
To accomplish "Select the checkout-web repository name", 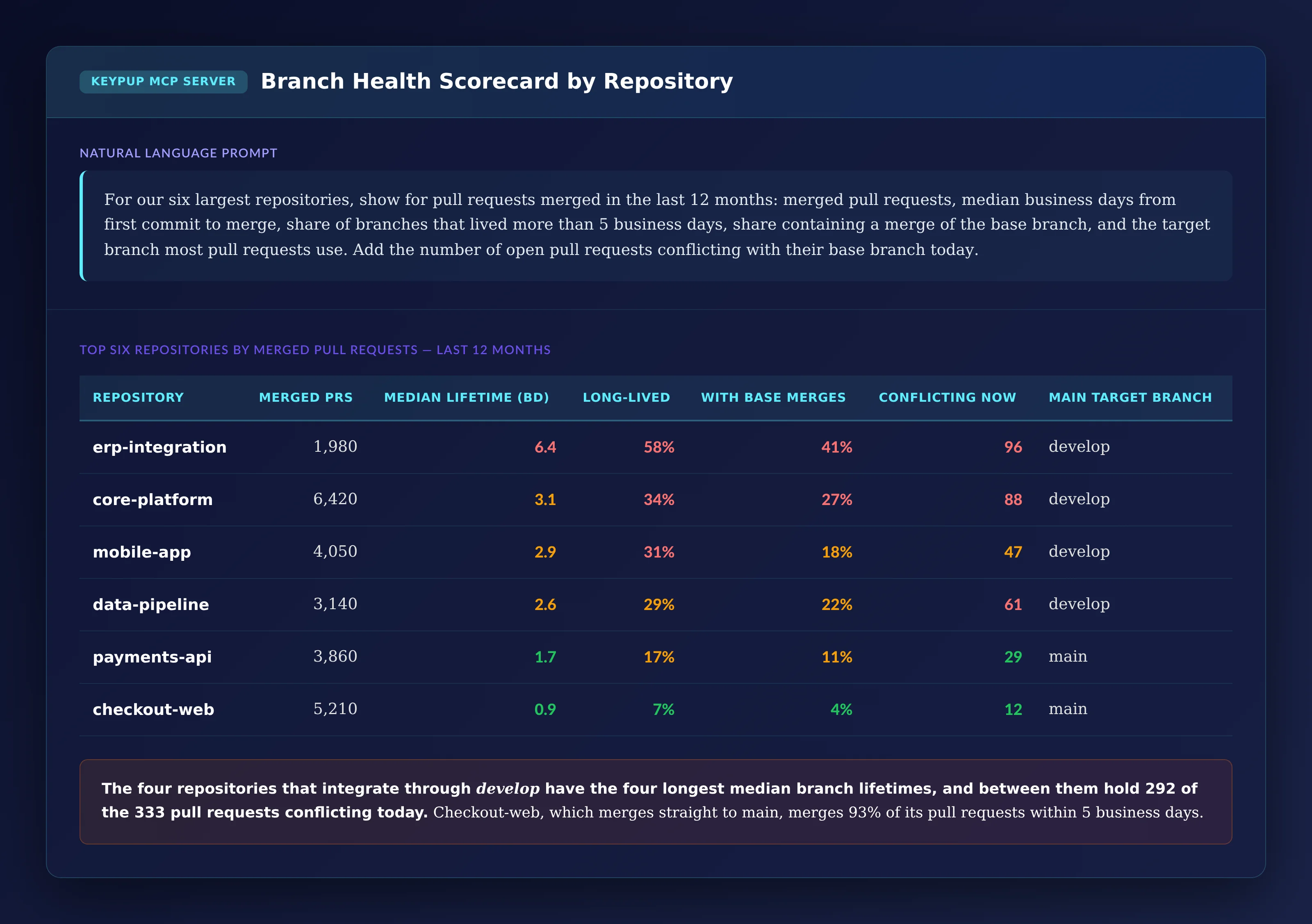I will [153, 710].
